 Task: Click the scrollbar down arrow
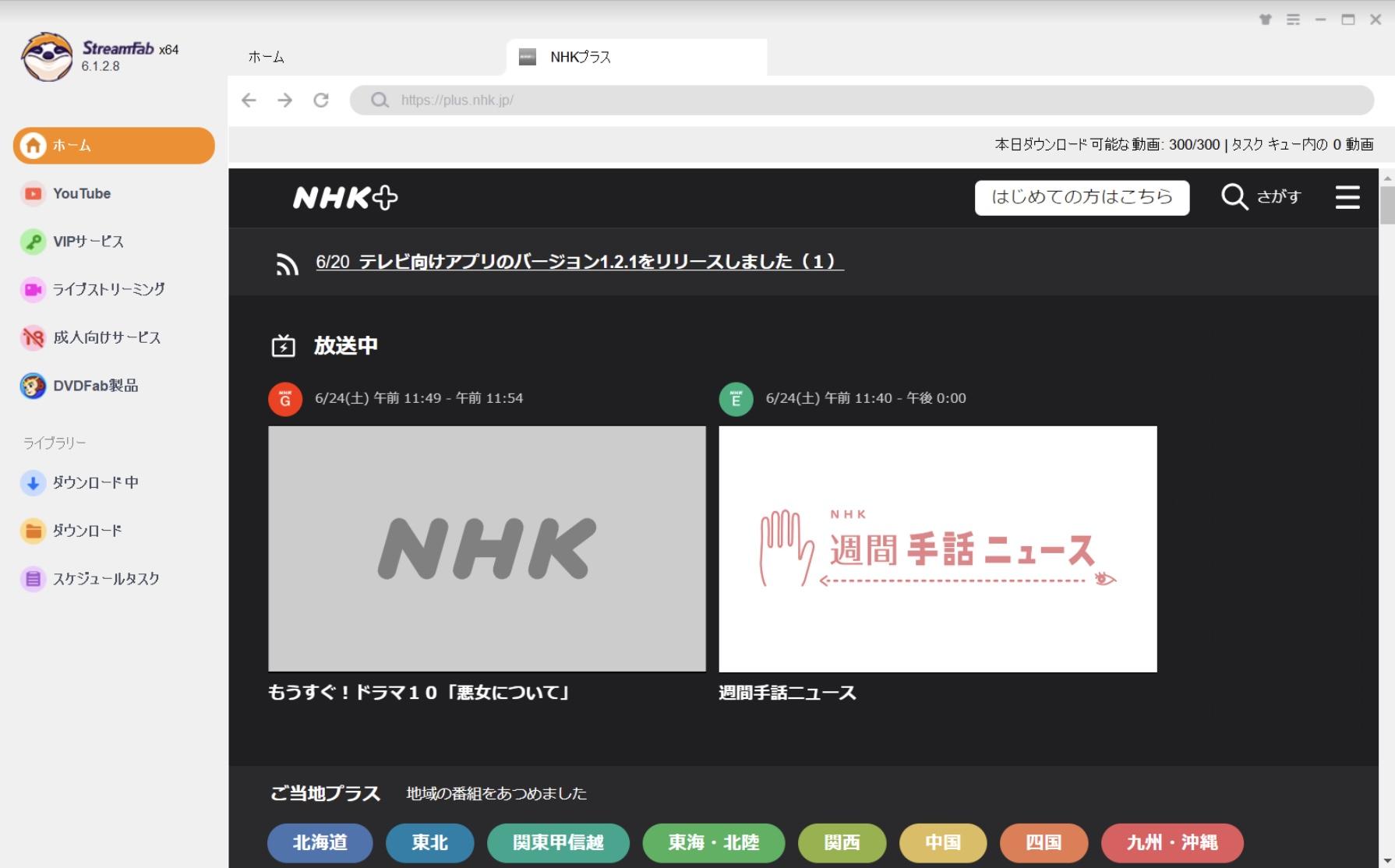tap(1387, 861)
